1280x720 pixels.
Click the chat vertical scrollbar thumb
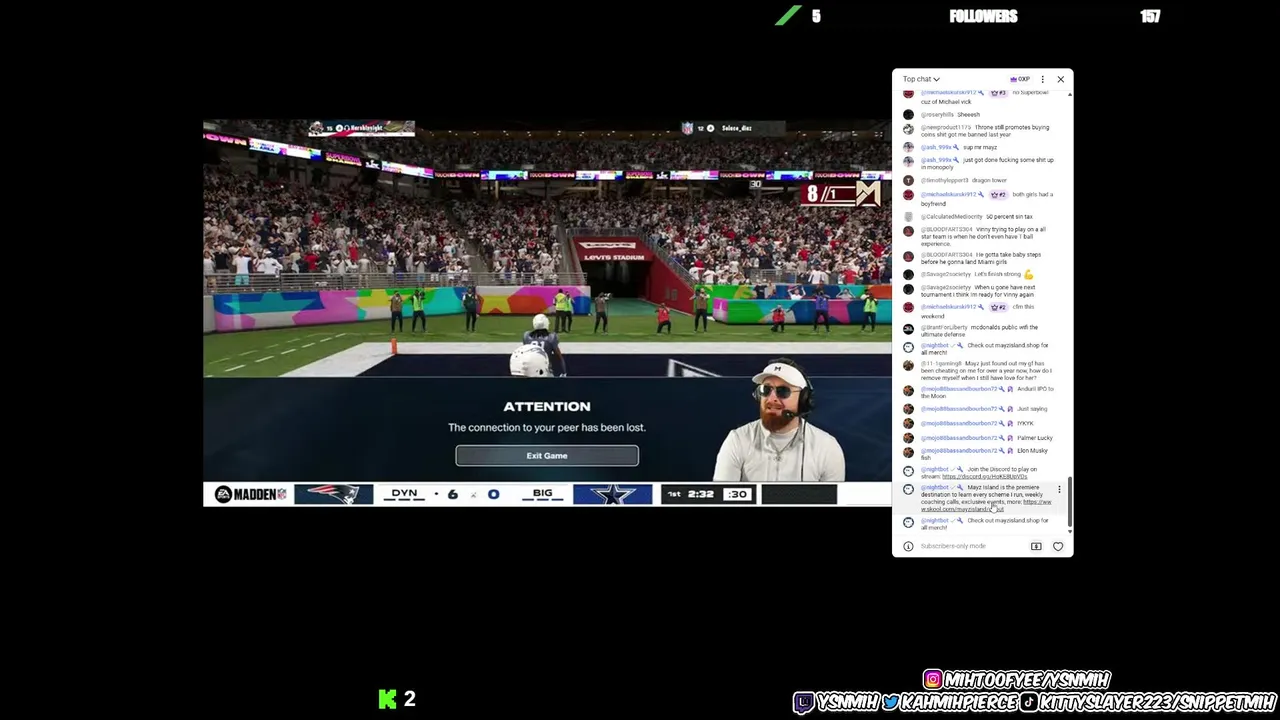point(1070,502)
